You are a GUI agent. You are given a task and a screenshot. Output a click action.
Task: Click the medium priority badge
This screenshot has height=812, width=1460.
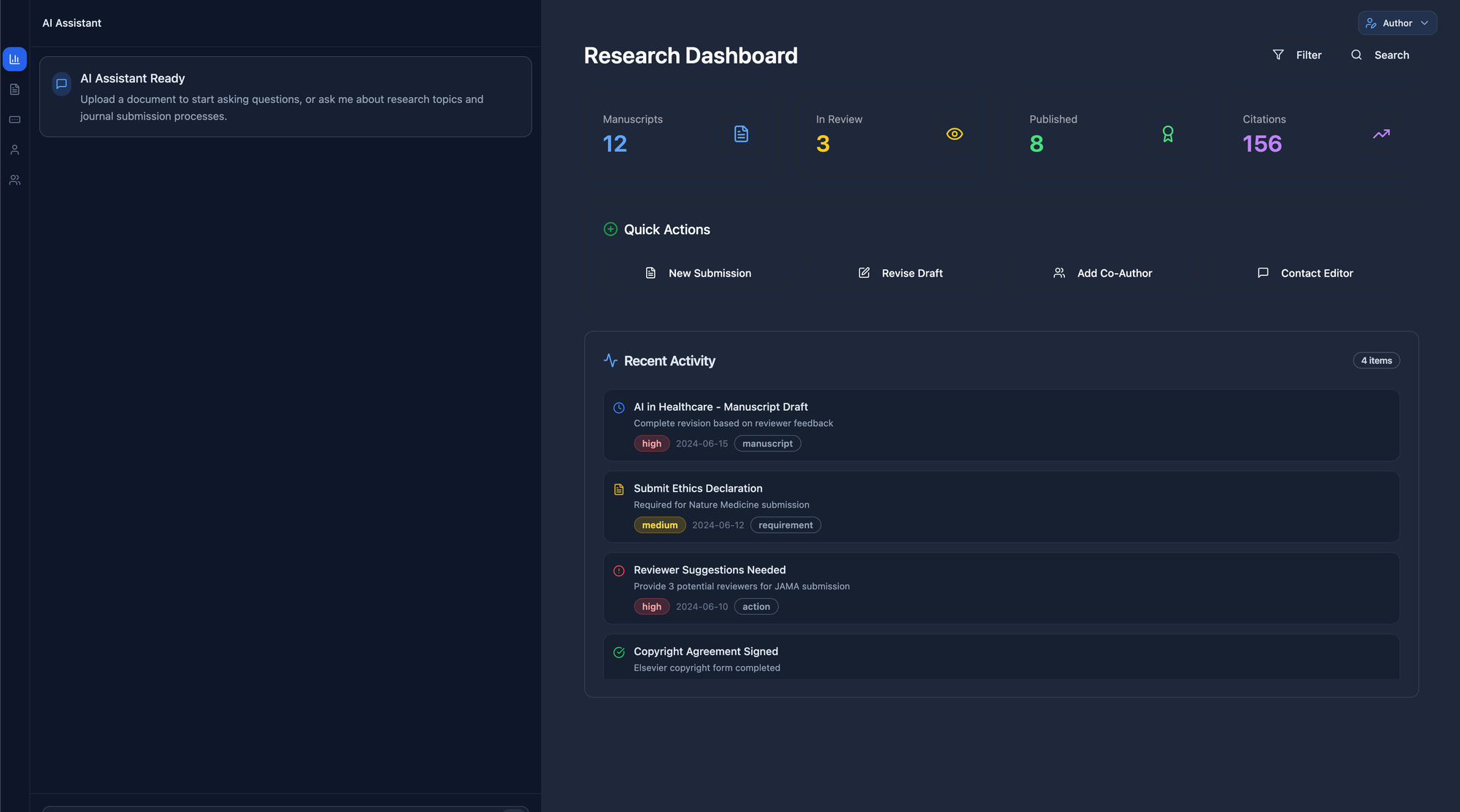pyautogui.click(x=660, y=525)
